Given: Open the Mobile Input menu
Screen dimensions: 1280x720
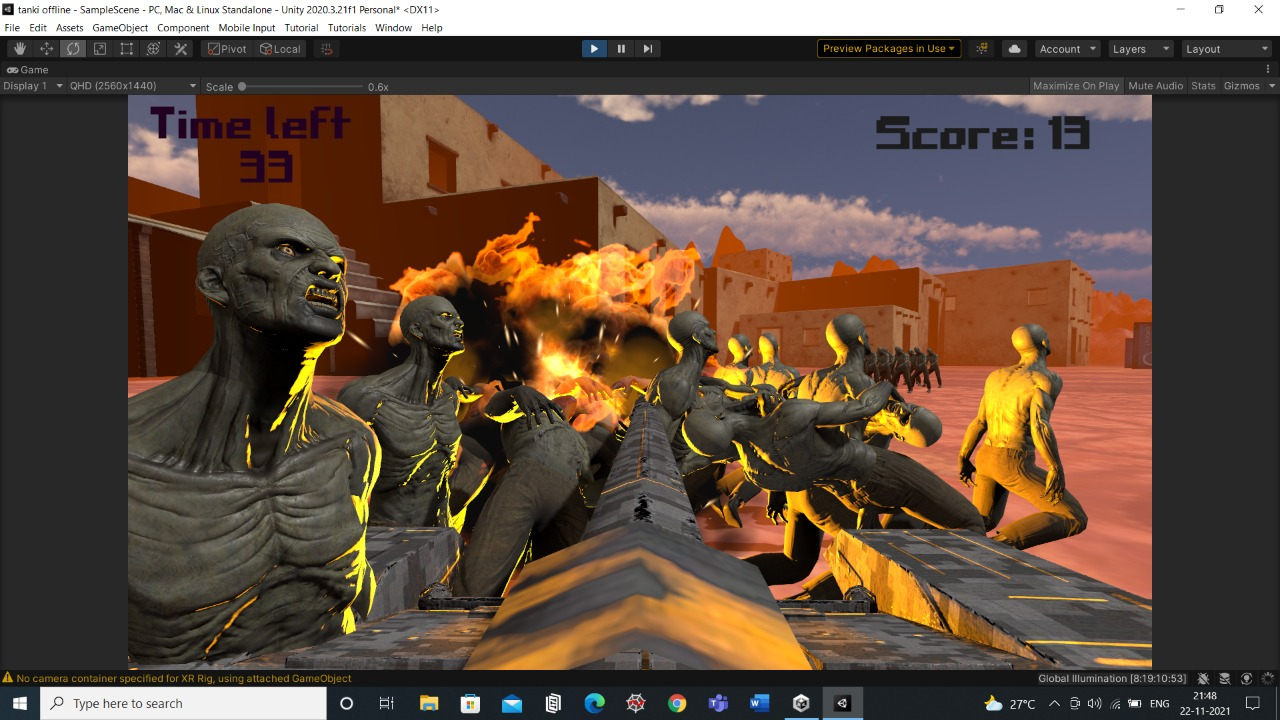Looking at the screenshot, I should pos(246,27).
